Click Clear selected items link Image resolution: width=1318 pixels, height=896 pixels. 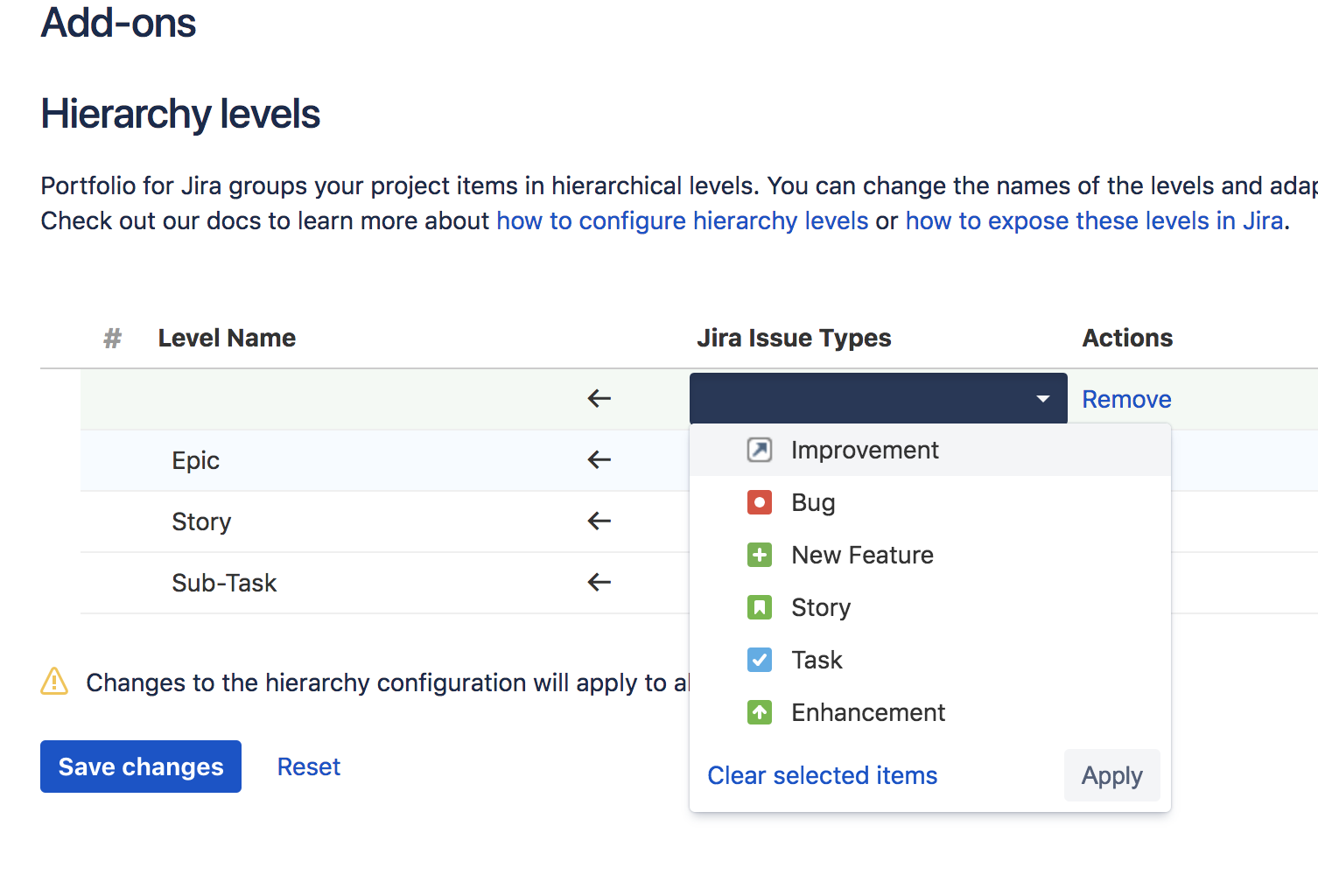[822, 775]
